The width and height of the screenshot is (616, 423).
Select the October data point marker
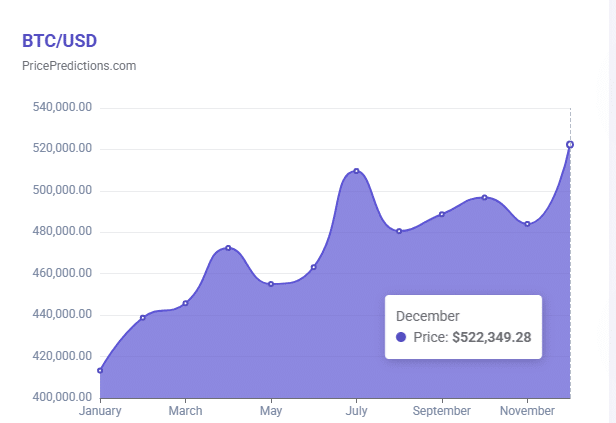tap(484, 197)
